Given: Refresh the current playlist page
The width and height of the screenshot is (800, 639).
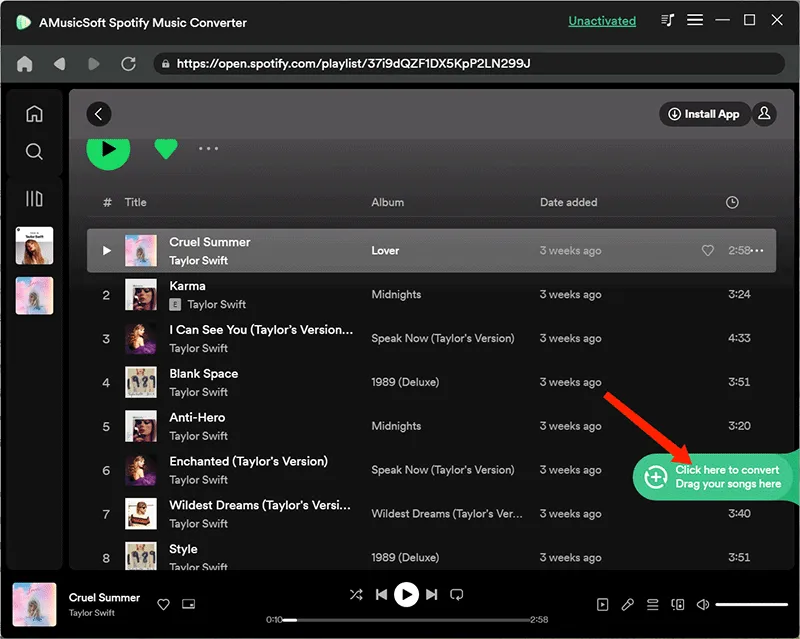Looking at the screenshot, I should [128, 63].
